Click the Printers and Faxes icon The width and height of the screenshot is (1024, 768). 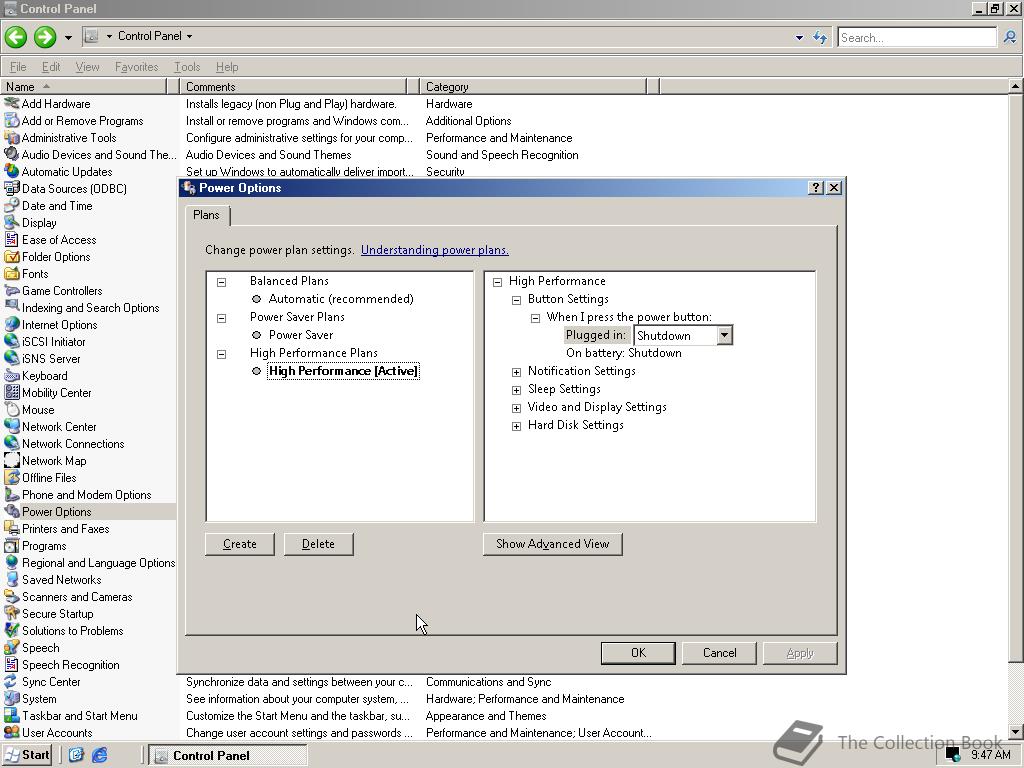[x=11, y=528]
